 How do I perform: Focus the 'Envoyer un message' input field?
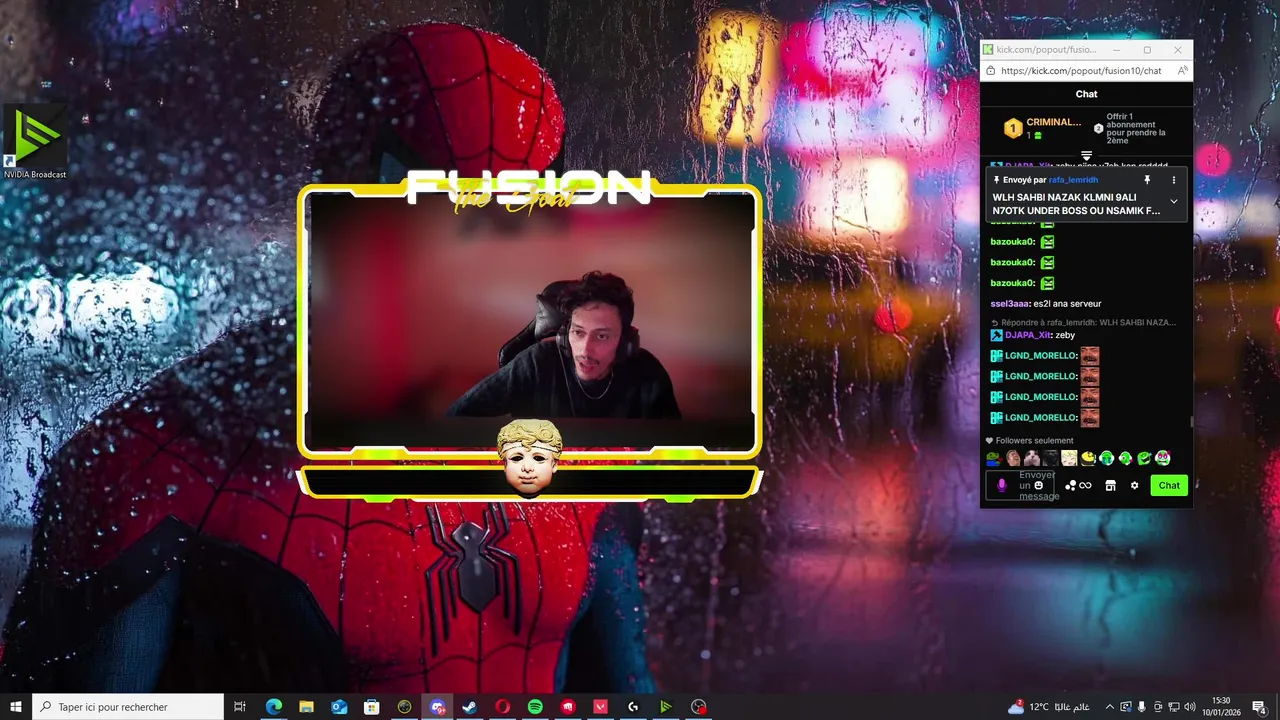1022,485
